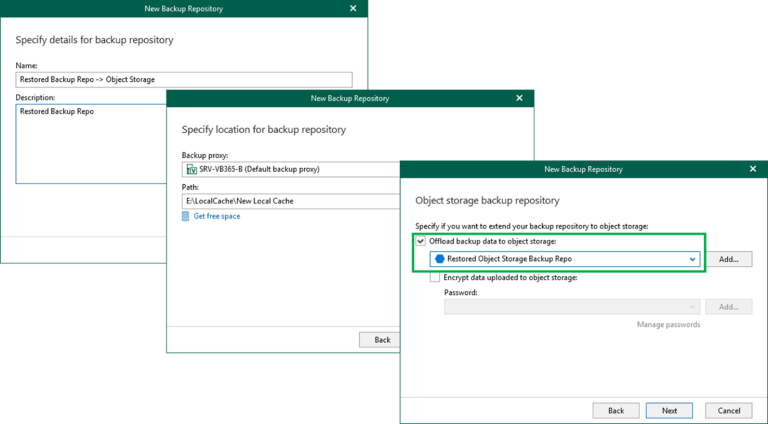Viewport: 768px width, 424px height.
Task: Click the repository Name input field
Action: [184, 79]
